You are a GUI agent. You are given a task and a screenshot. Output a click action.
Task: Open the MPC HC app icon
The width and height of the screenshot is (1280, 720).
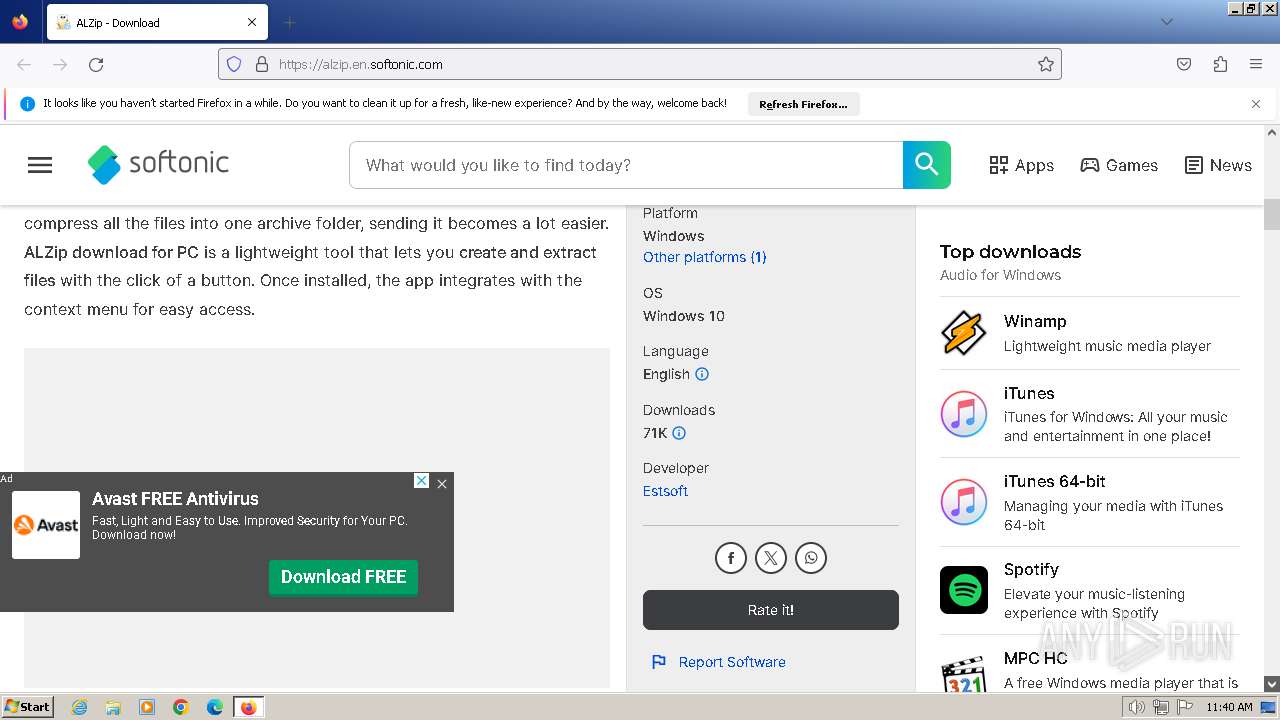tap(964, 672)
